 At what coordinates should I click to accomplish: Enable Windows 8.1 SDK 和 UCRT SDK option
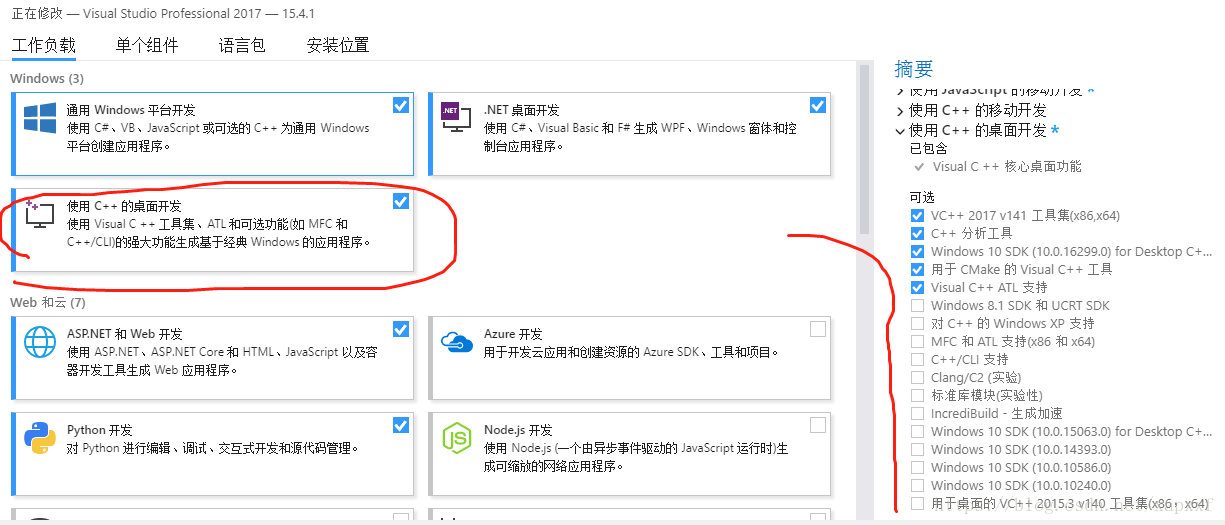tap(917, 306)
